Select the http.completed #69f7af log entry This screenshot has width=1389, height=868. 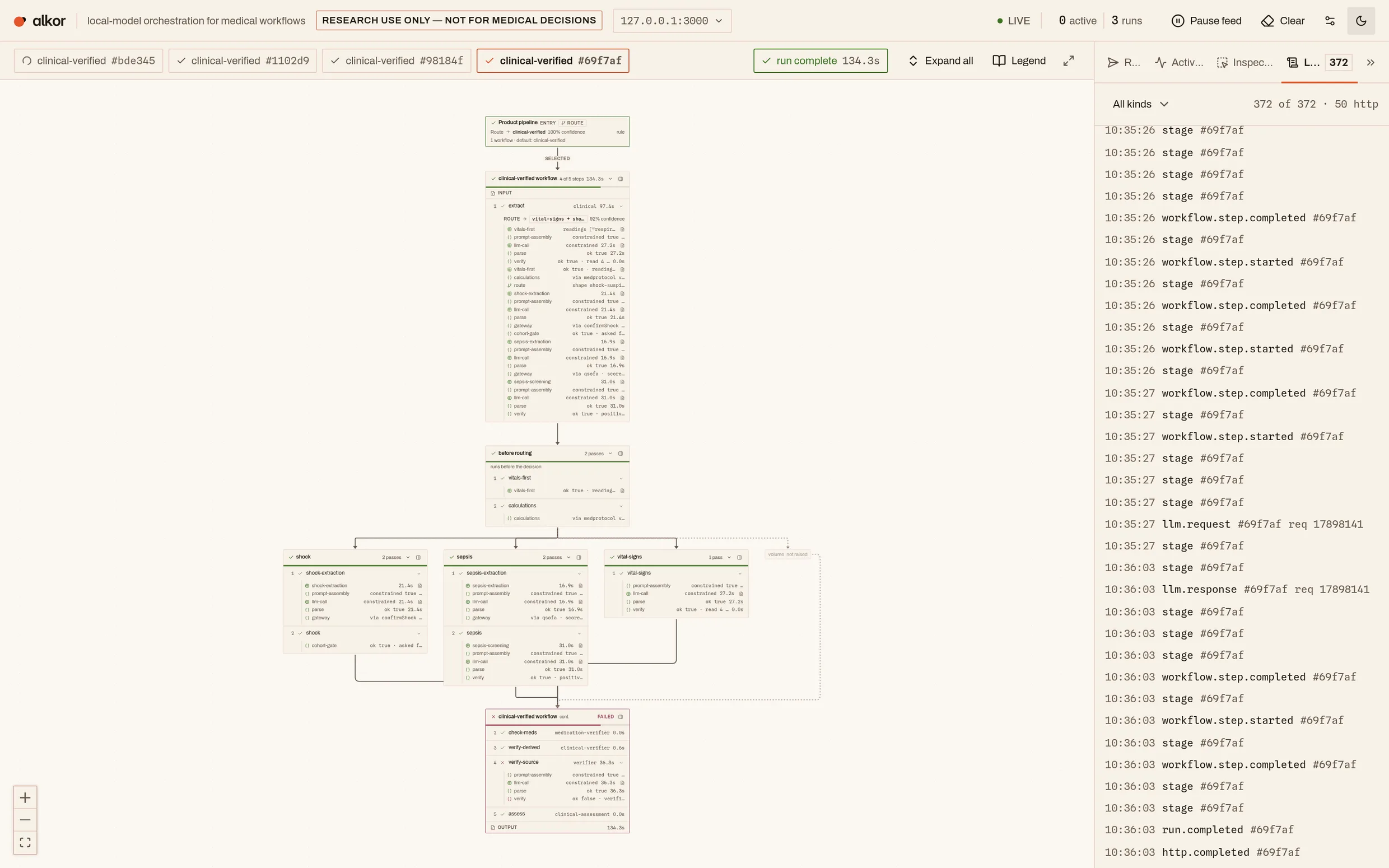click(1202, 852)
